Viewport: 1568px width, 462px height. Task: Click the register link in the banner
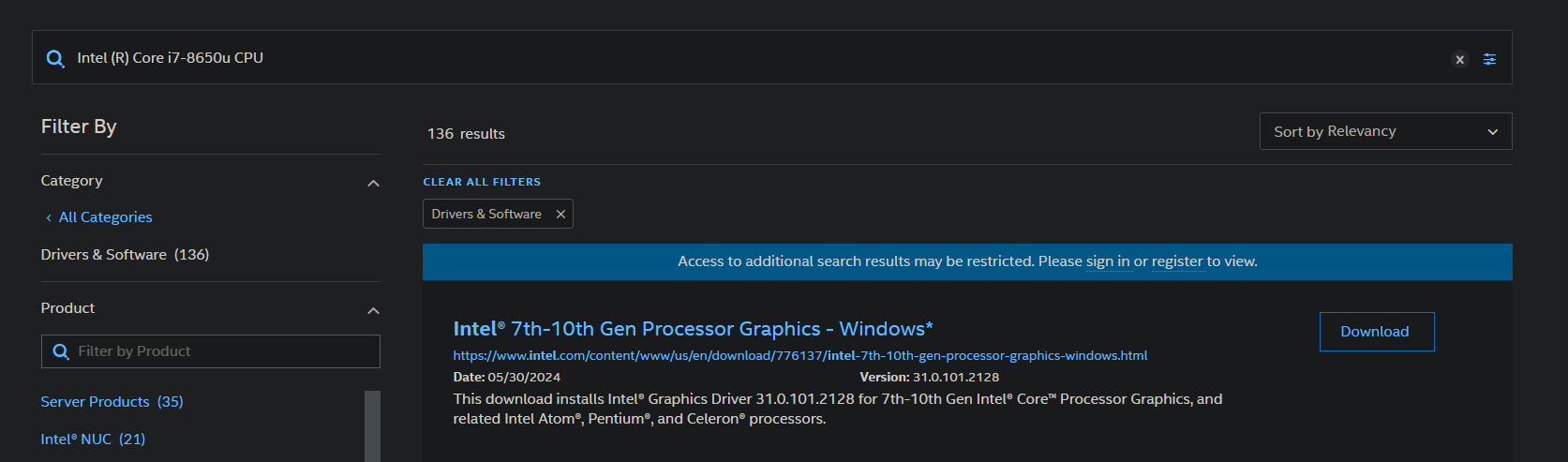tap(1177, 261)
